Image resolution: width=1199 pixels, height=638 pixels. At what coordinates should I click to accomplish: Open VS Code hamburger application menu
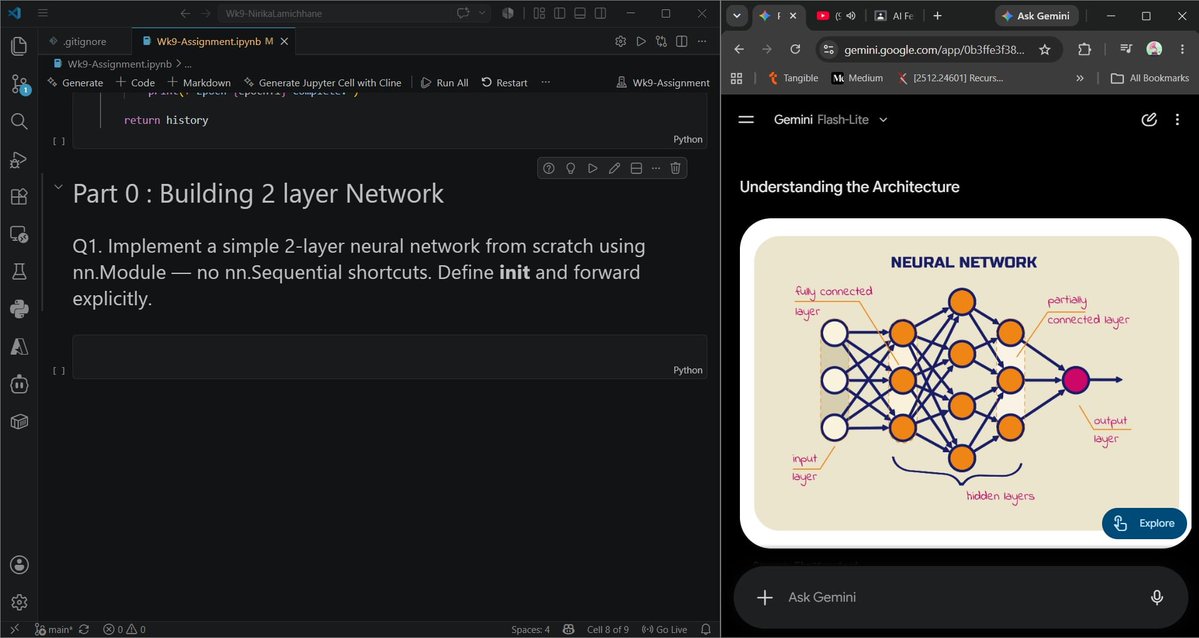43,14
